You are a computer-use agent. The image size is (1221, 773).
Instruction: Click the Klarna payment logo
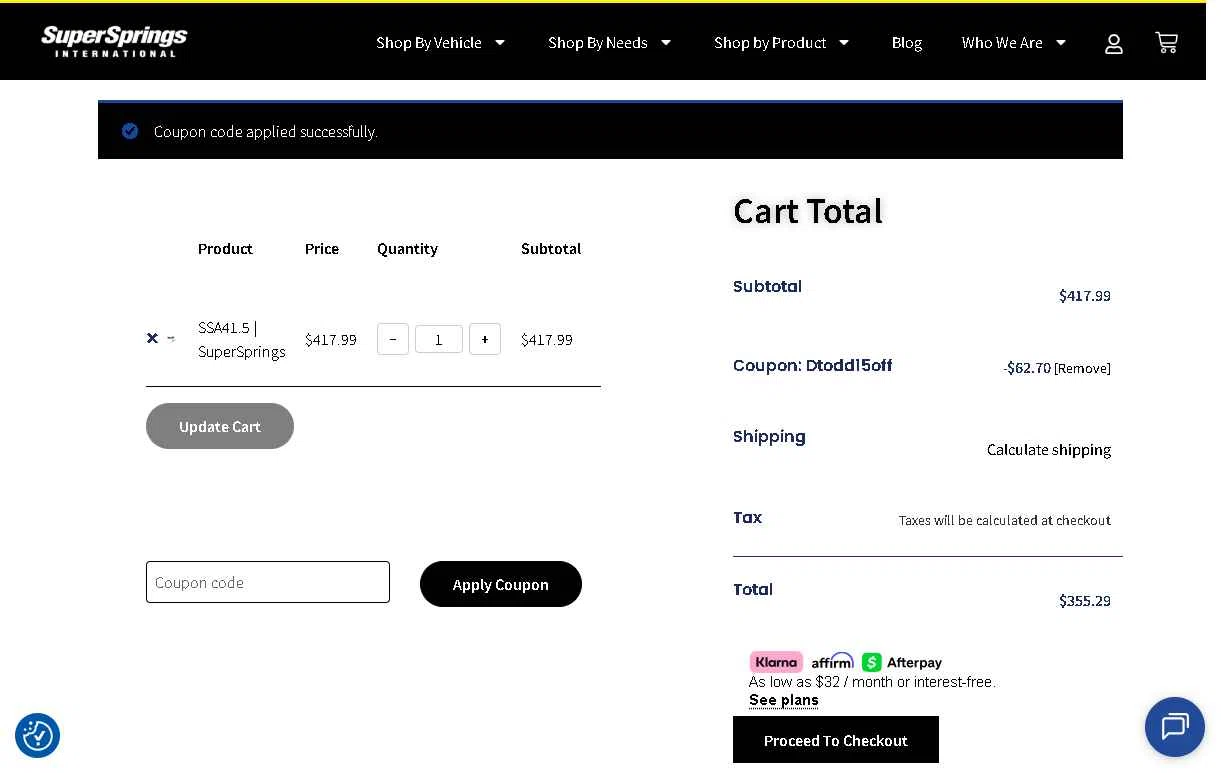point(776,662)
